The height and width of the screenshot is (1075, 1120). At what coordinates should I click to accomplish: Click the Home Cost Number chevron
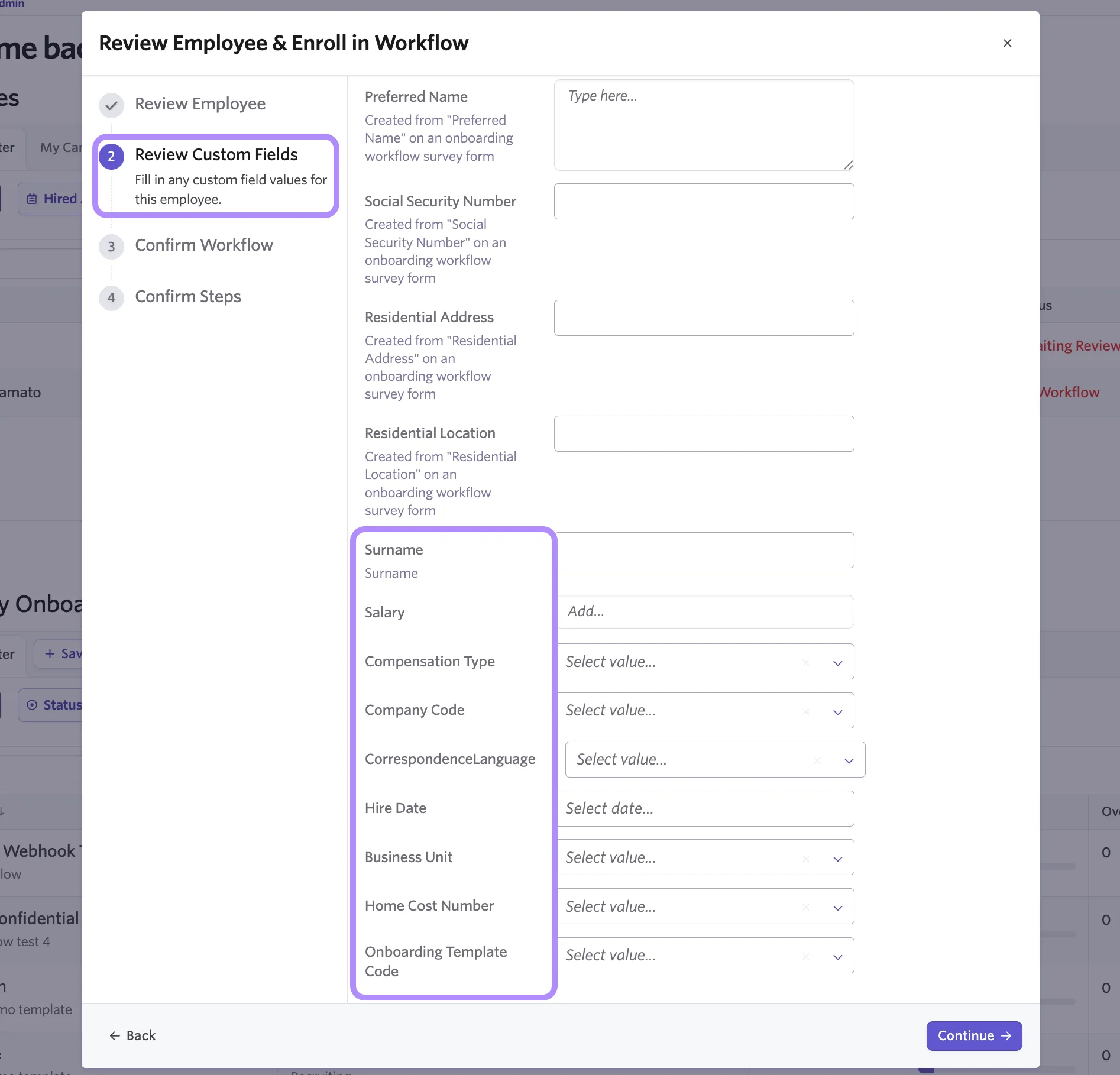click(837, 908)
